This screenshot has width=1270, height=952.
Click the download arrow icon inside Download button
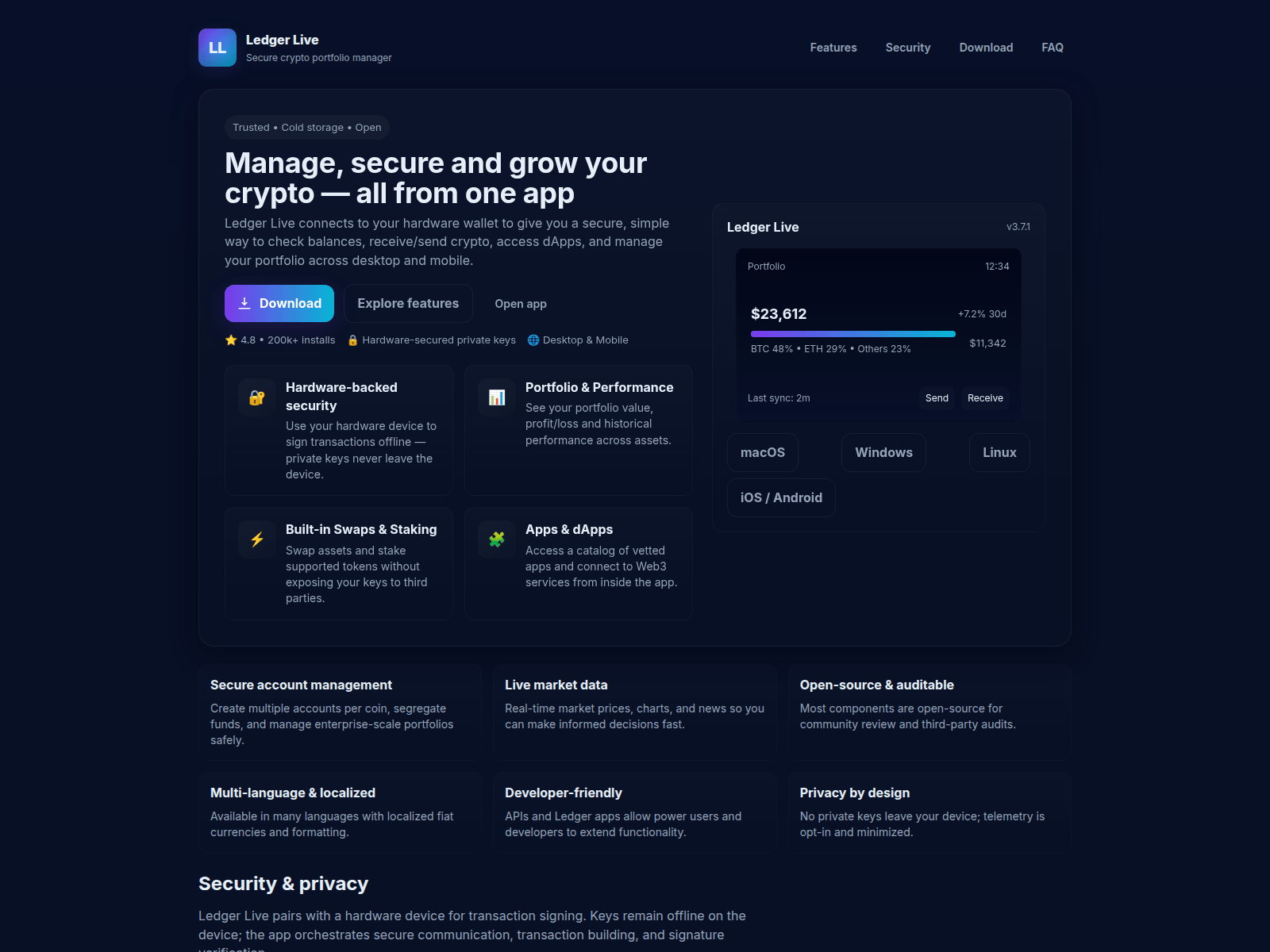click(x=245, y=303)
